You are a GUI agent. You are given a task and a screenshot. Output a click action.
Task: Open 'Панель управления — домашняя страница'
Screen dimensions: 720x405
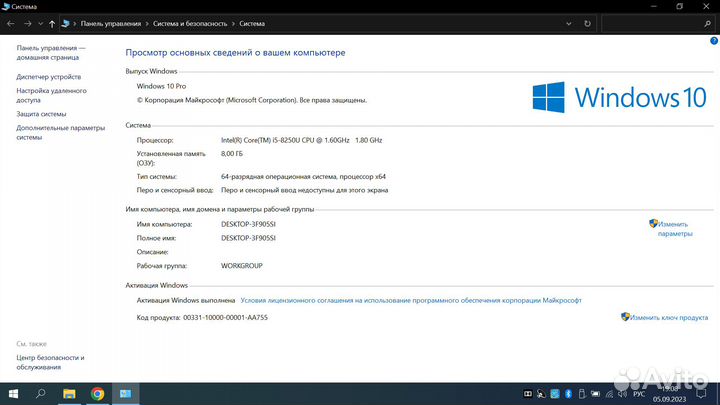tap(51, 52)
